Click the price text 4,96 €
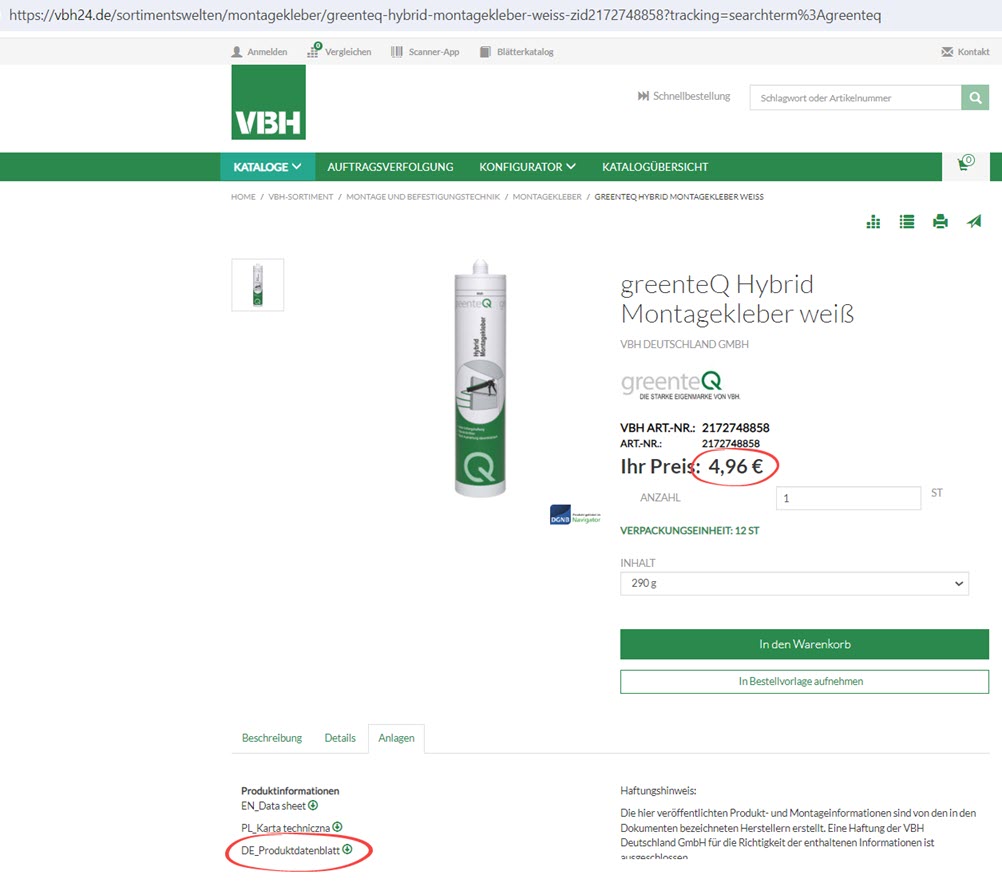The height and width of the screenshot is (883, 1002). click(736, 466)
